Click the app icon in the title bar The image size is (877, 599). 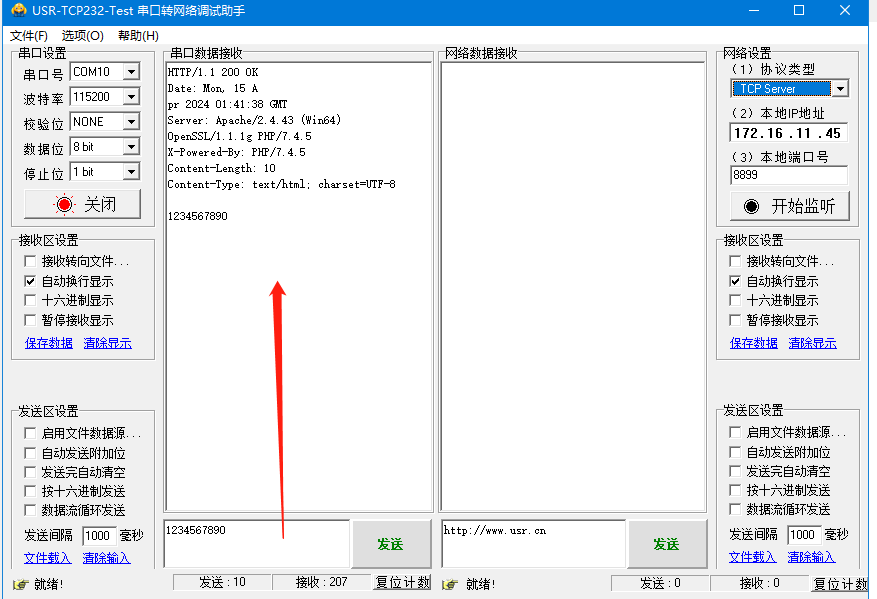(17, 11)
